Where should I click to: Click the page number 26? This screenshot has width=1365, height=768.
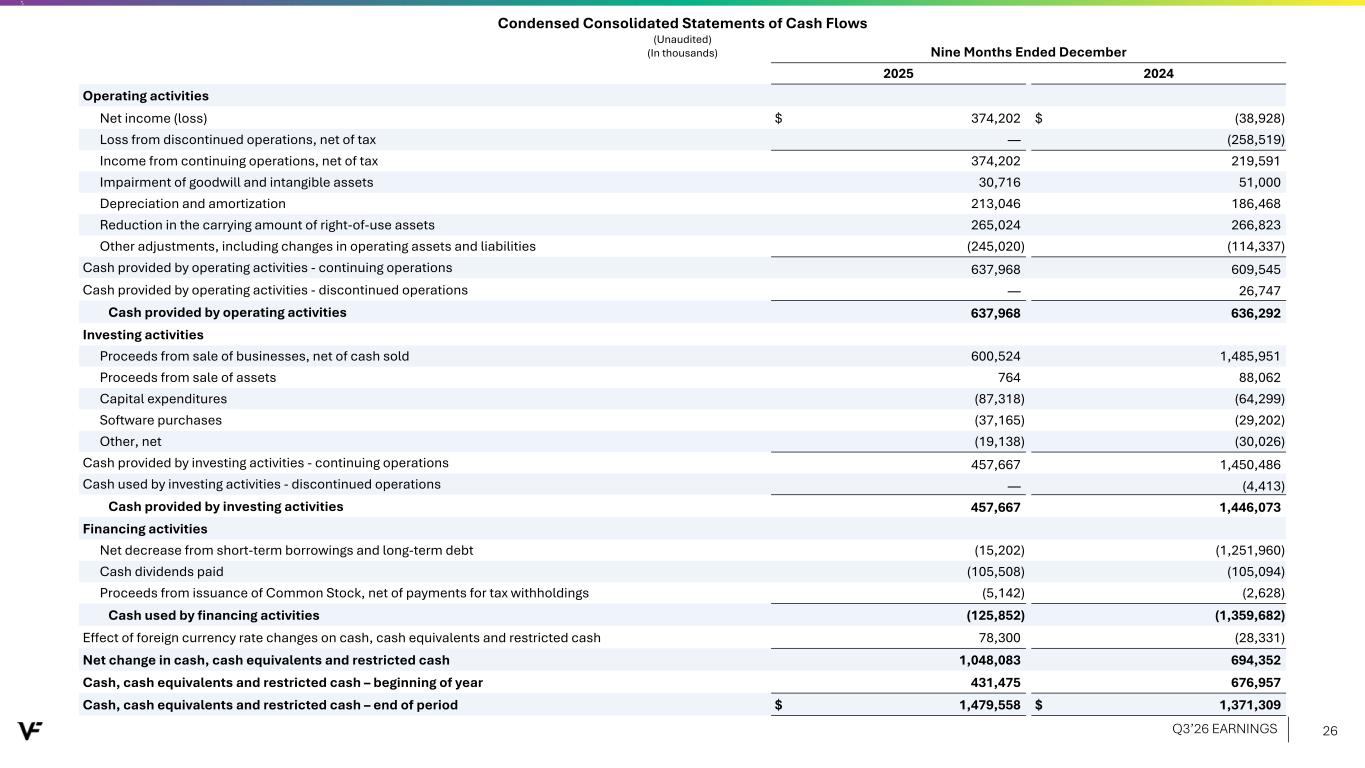[x=1330, y=731]
